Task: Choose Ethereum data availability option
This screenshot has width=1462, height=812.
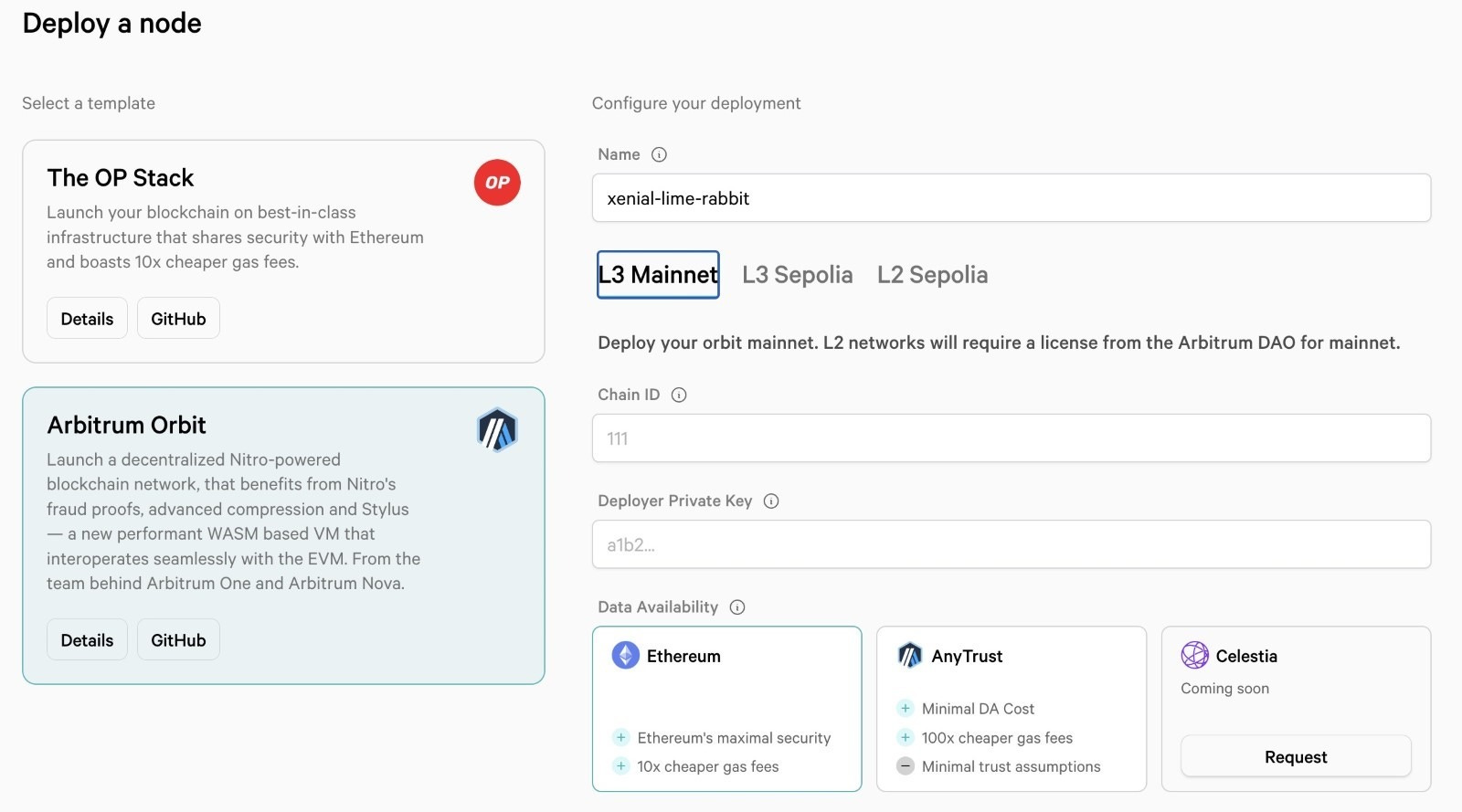Action: (x=726, y=709)
